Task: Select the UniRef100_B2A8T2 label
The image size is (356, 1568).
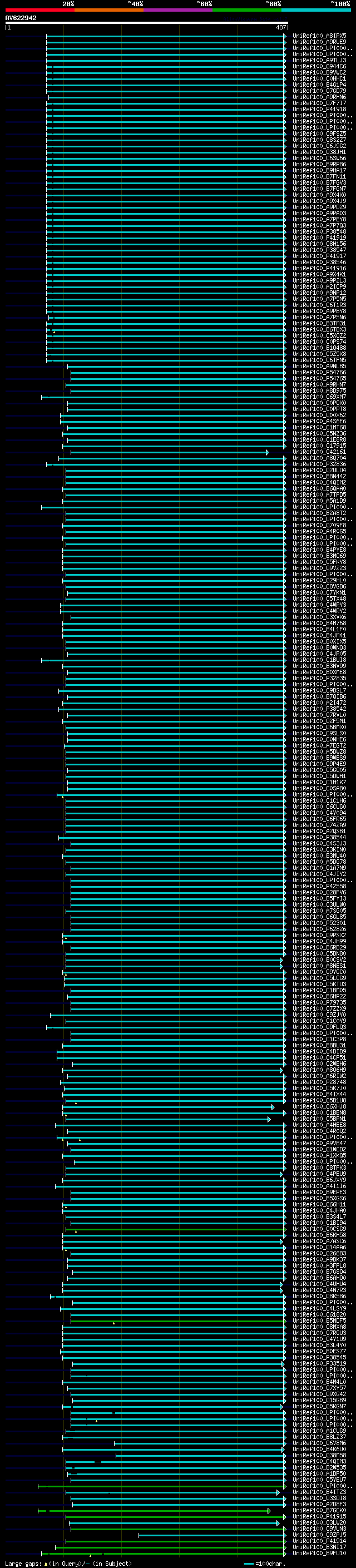Action: pyautogui.click(x=319, y=513)
